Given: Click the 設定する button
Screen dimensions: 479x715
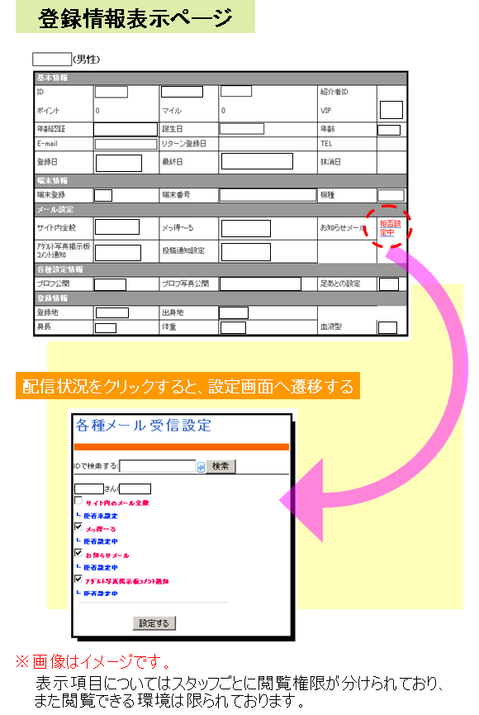Looking at the screenshot, I should coord(154,623).
